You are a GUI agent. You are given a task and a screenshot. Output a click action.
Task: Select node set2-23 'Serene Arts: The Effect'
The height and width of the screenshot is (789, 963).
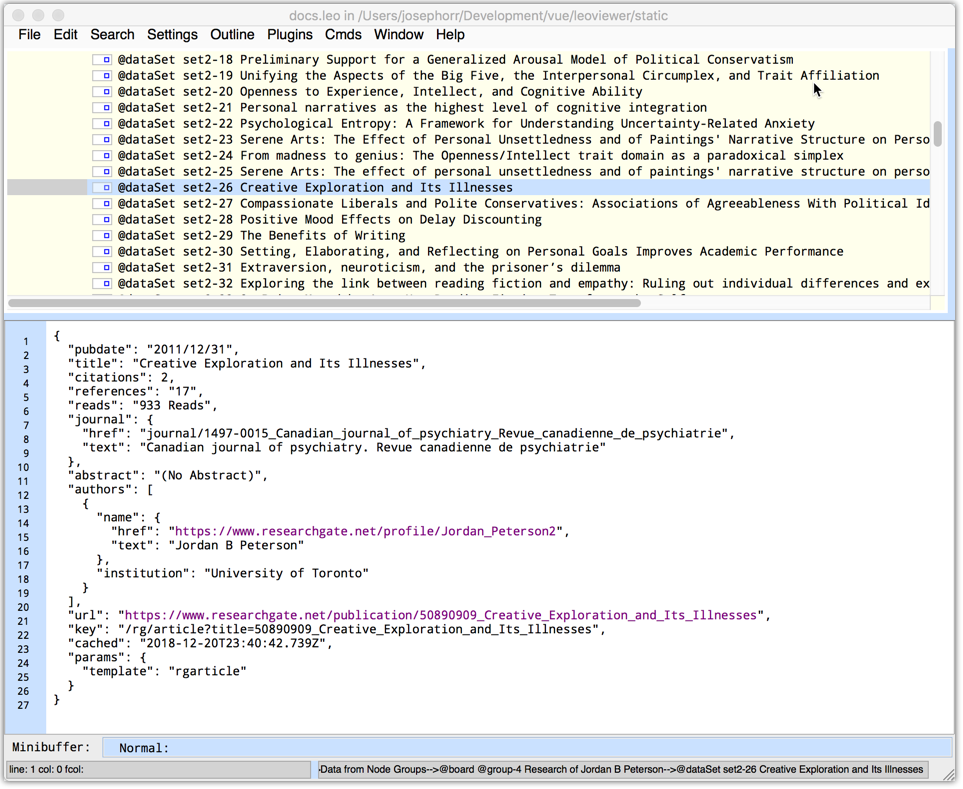click(523, 139)
